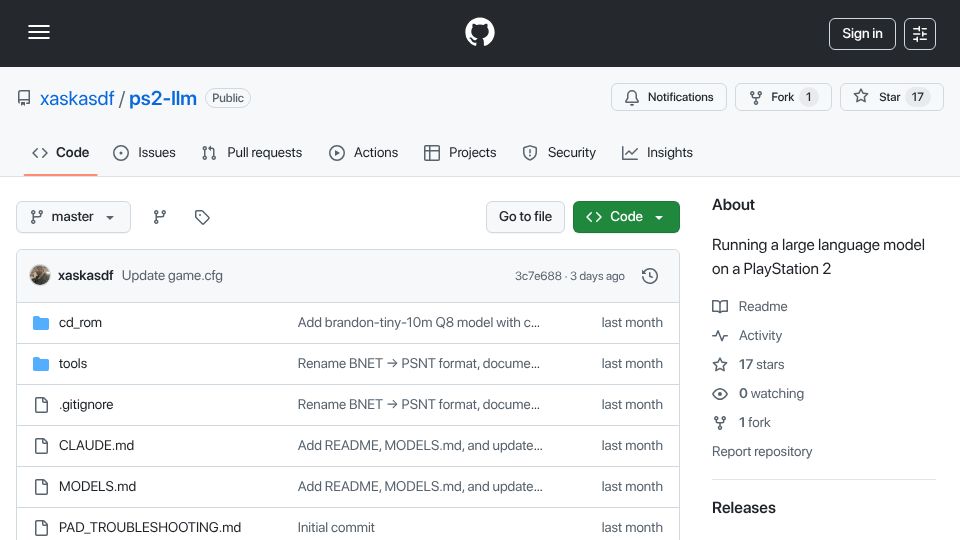Open the hamburger navigation menu
The width and height of the screenshot is (960, 540).
[39, 32]
